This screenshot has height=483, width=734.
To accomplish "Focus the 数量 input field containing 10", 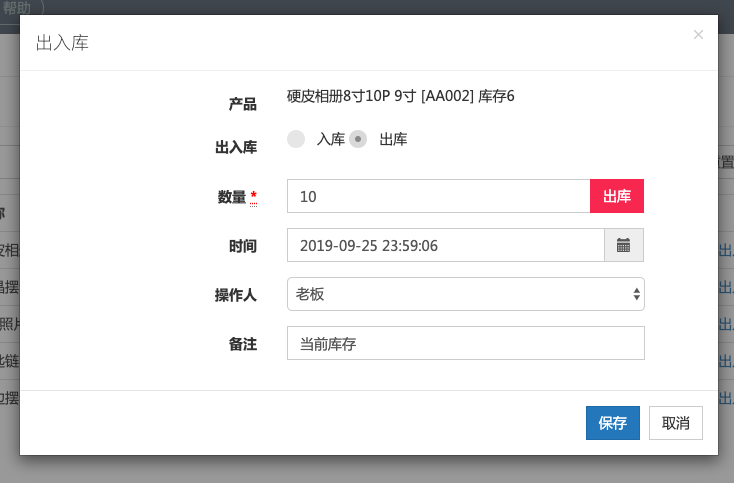I will click(438, 196).
